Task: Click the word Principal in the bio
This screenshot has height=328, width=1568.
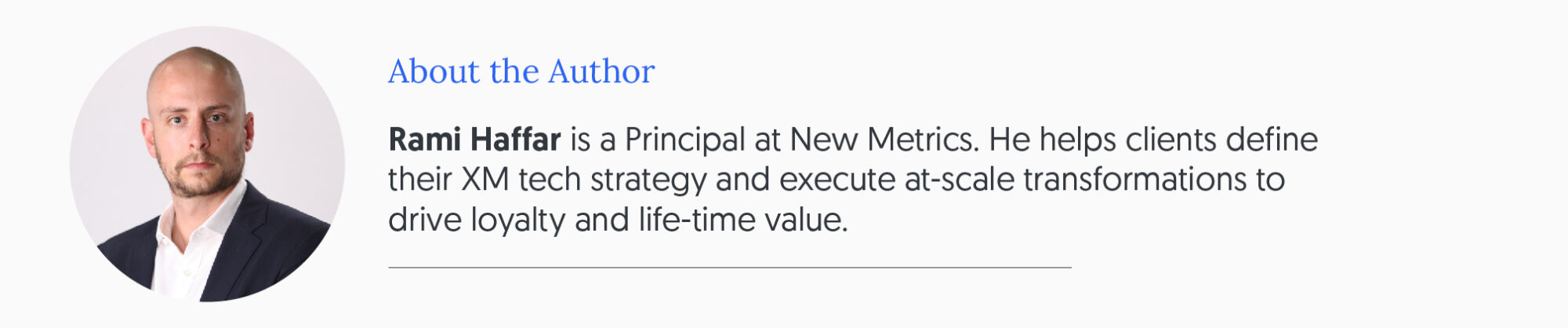Action: tap(684, 141)
